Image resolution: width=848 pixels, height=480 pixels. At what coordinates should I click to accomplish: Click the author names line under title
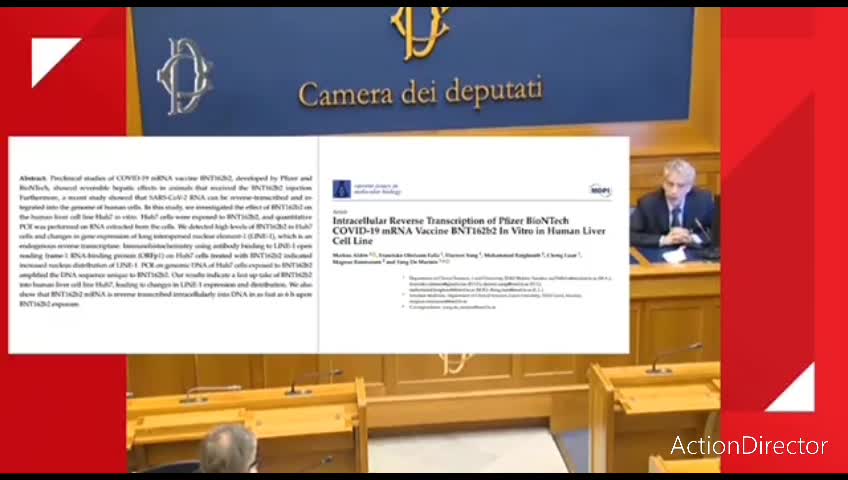456,258
